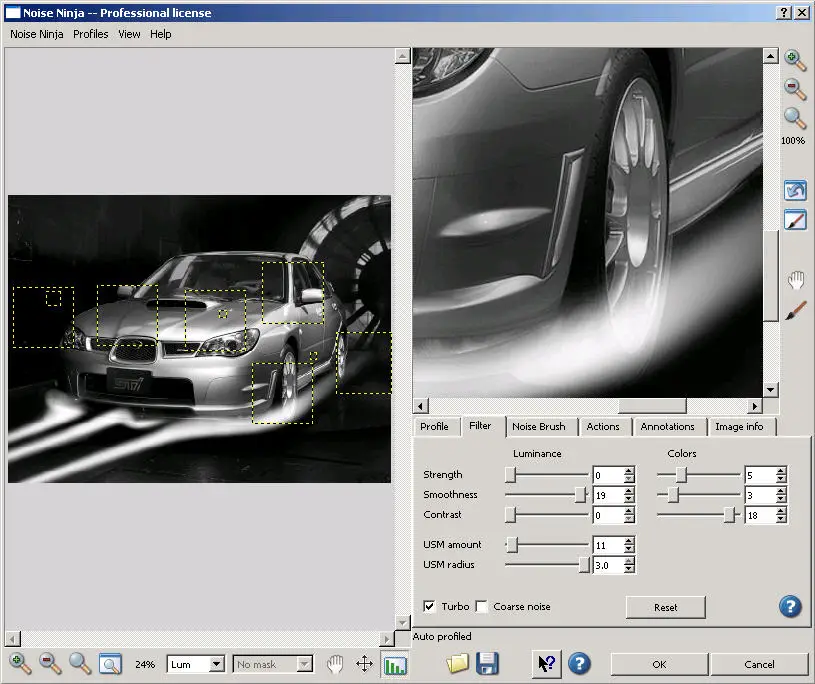
Task: Switch to the Noise Brush tab
Action: point(538,427)
